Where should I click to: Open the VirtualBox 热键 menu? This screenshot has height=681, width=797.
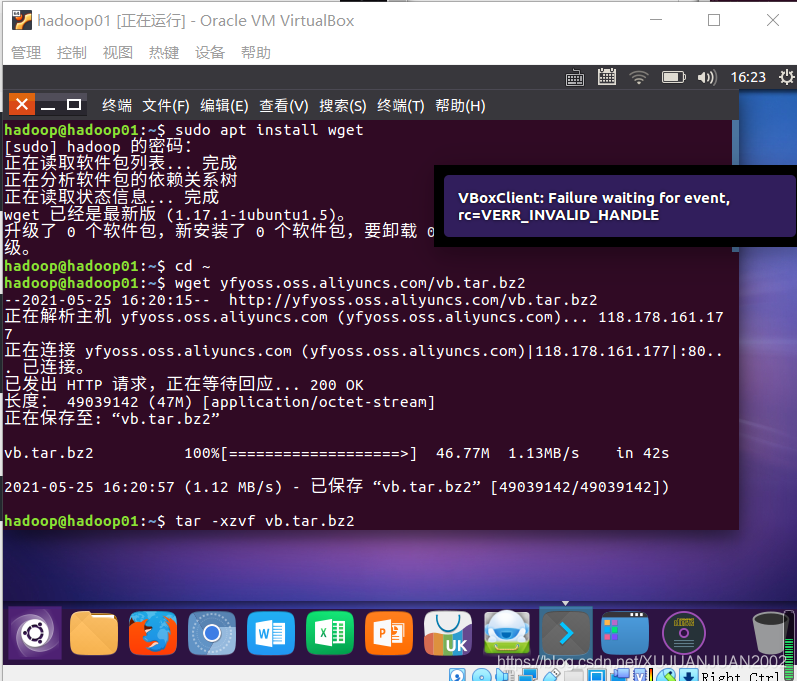[164, 52]
